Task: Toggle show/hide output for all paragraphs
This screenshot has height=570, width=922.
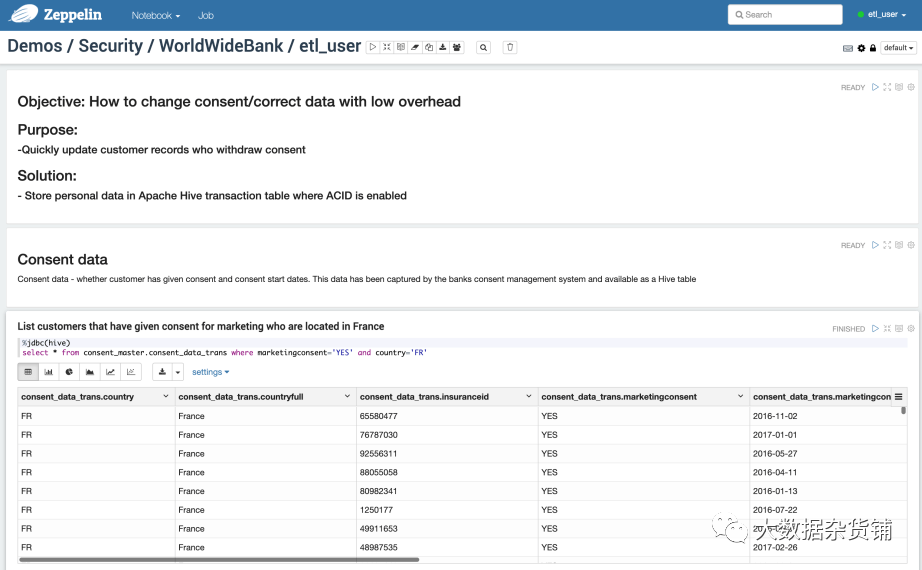Action: pos(401,47)
